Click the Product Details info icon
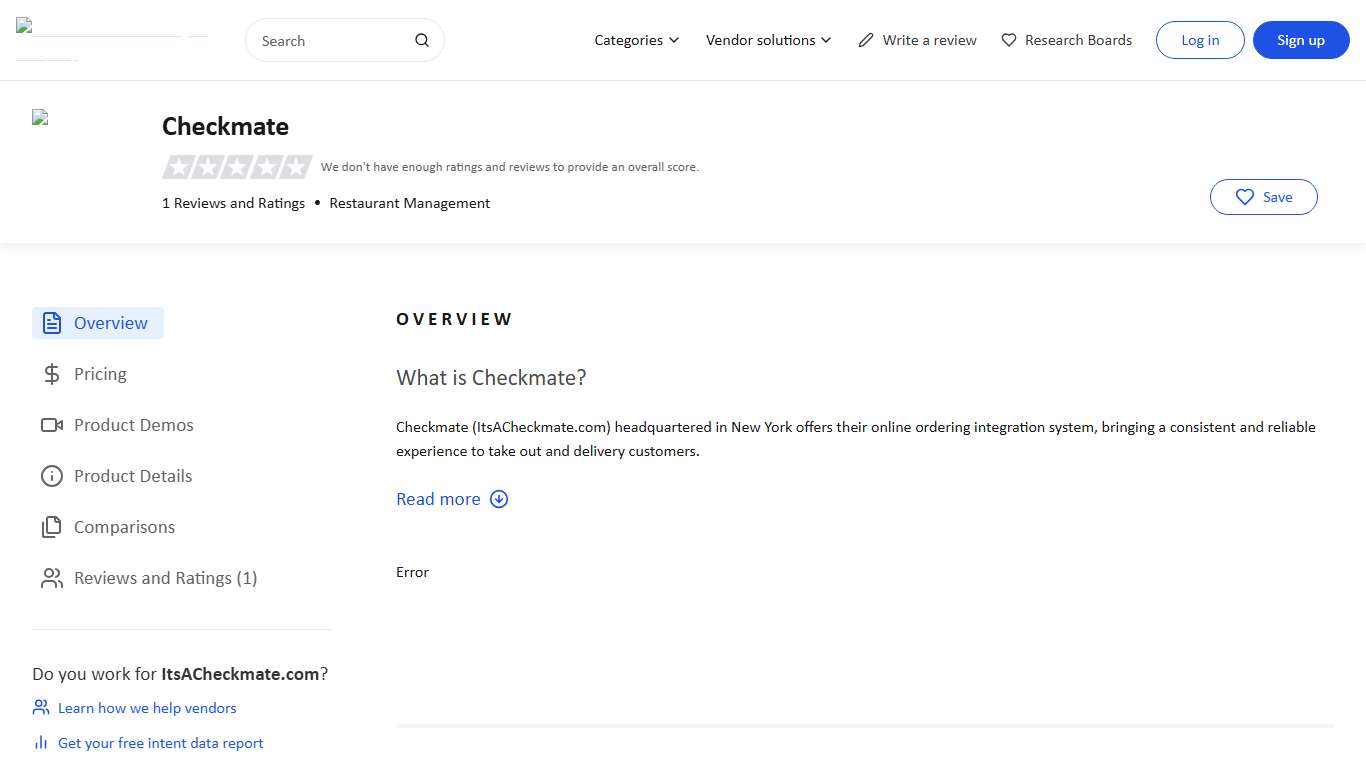The width and height of the screenshot is (1366, 768). coord(52,476)
